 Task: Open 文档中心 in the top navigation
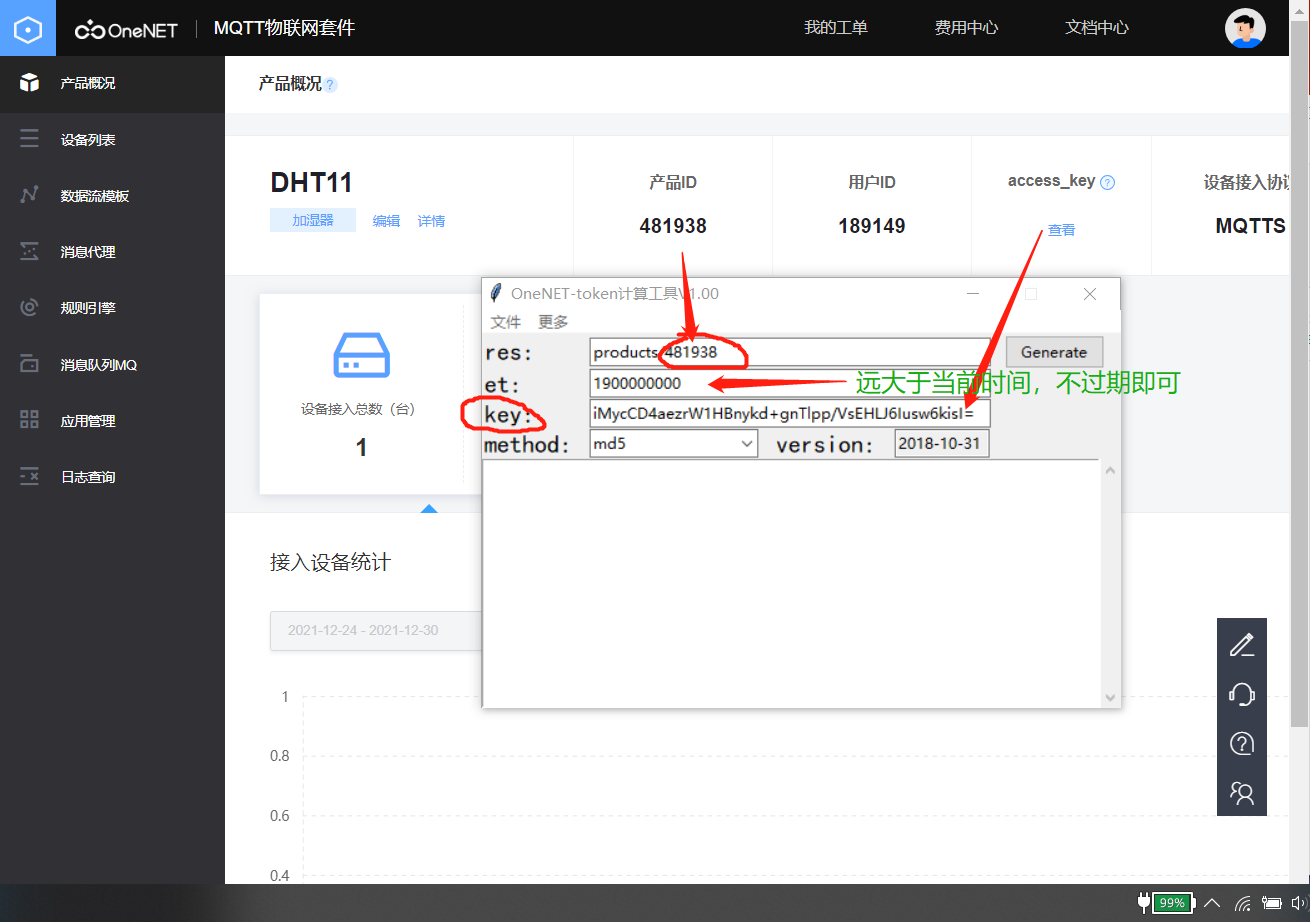click(1096, 28)
